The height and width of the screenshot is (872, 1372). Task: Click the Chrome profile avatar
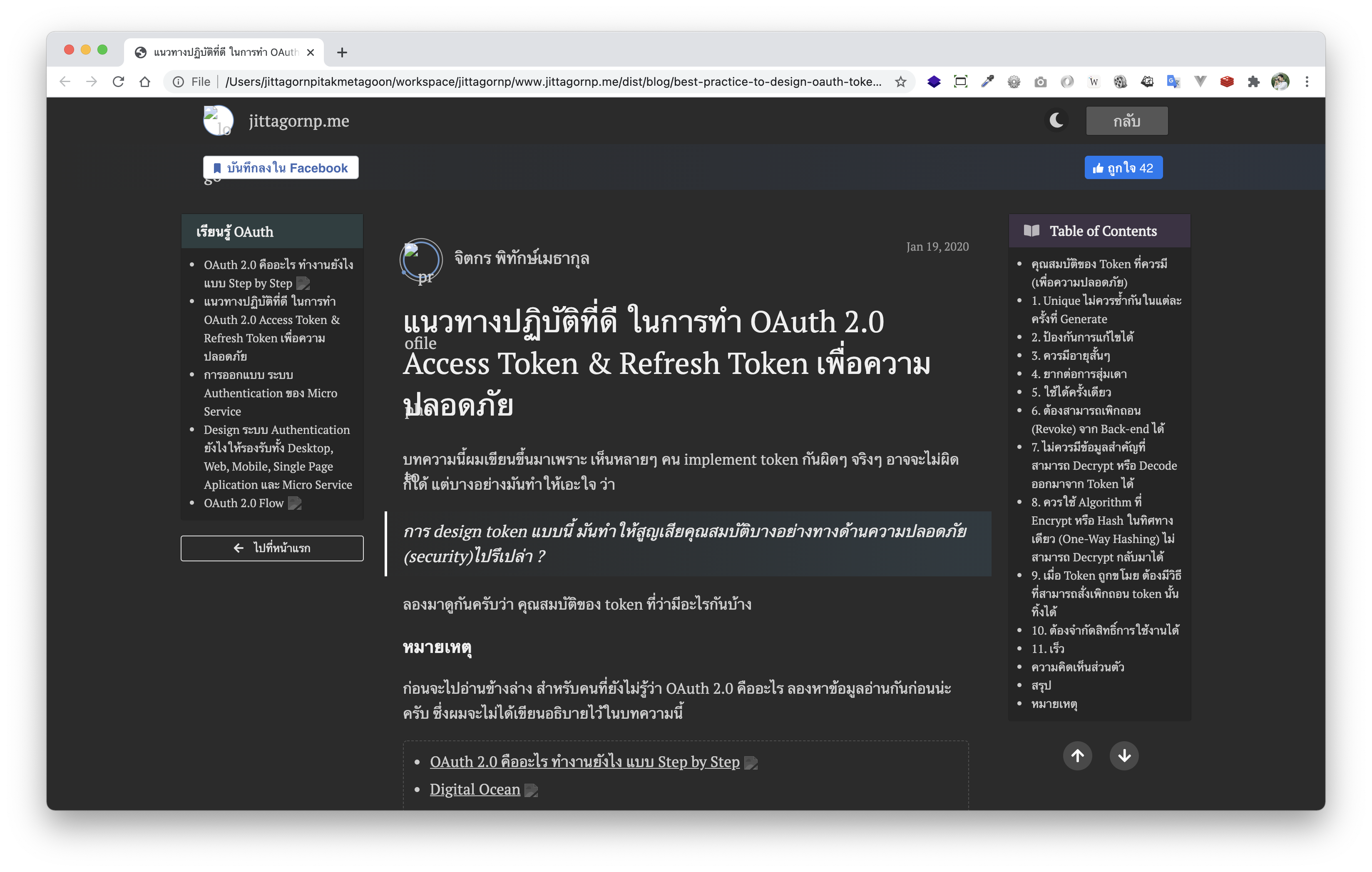pos(1280,82)
